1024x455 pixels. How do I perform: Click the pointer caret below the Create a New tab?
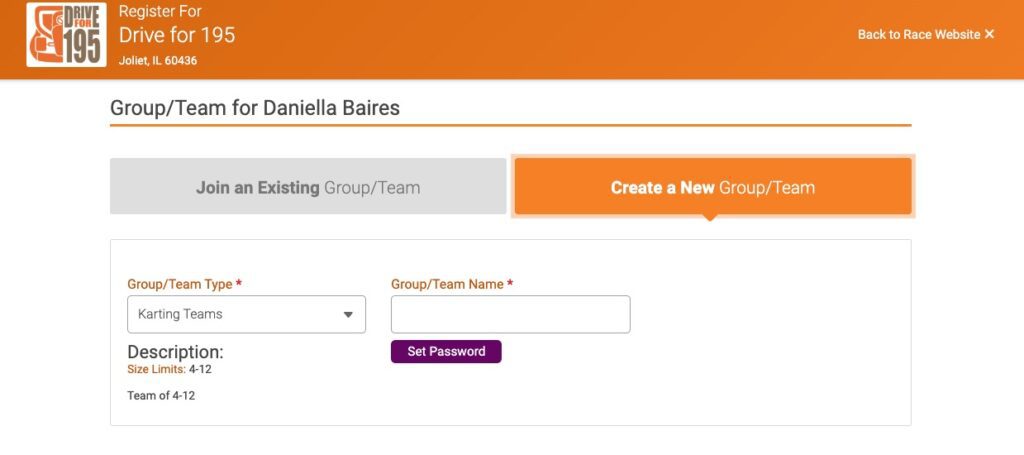(711, 217)
